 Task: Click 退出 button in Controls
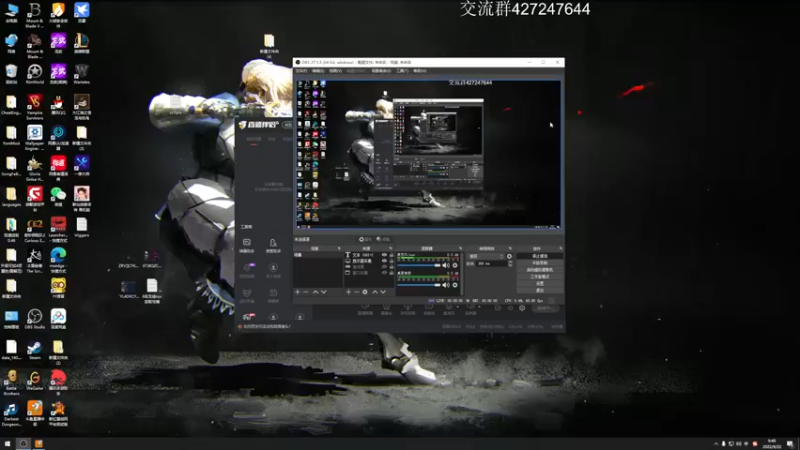540,290
